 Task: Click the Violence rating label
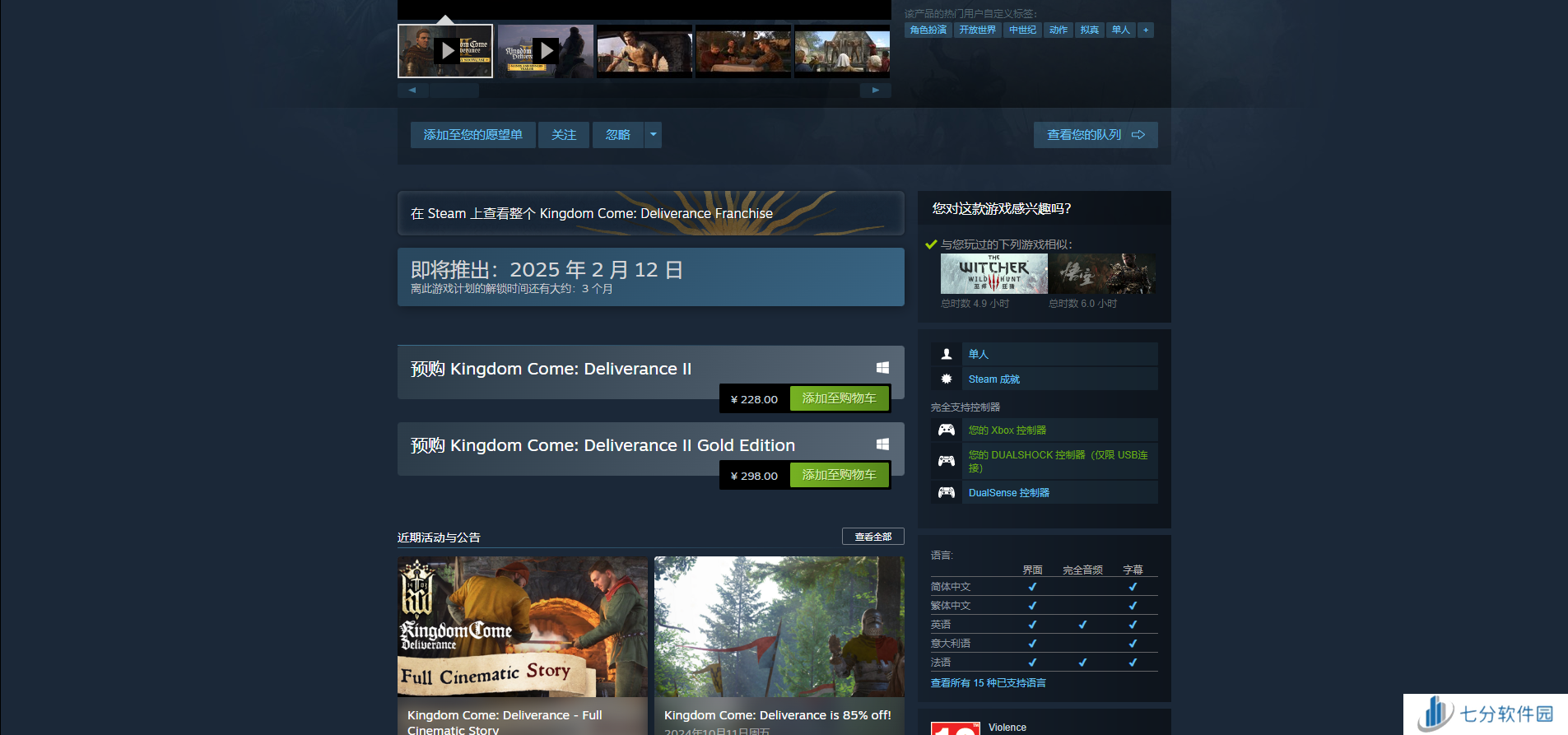click(1007, 728)
